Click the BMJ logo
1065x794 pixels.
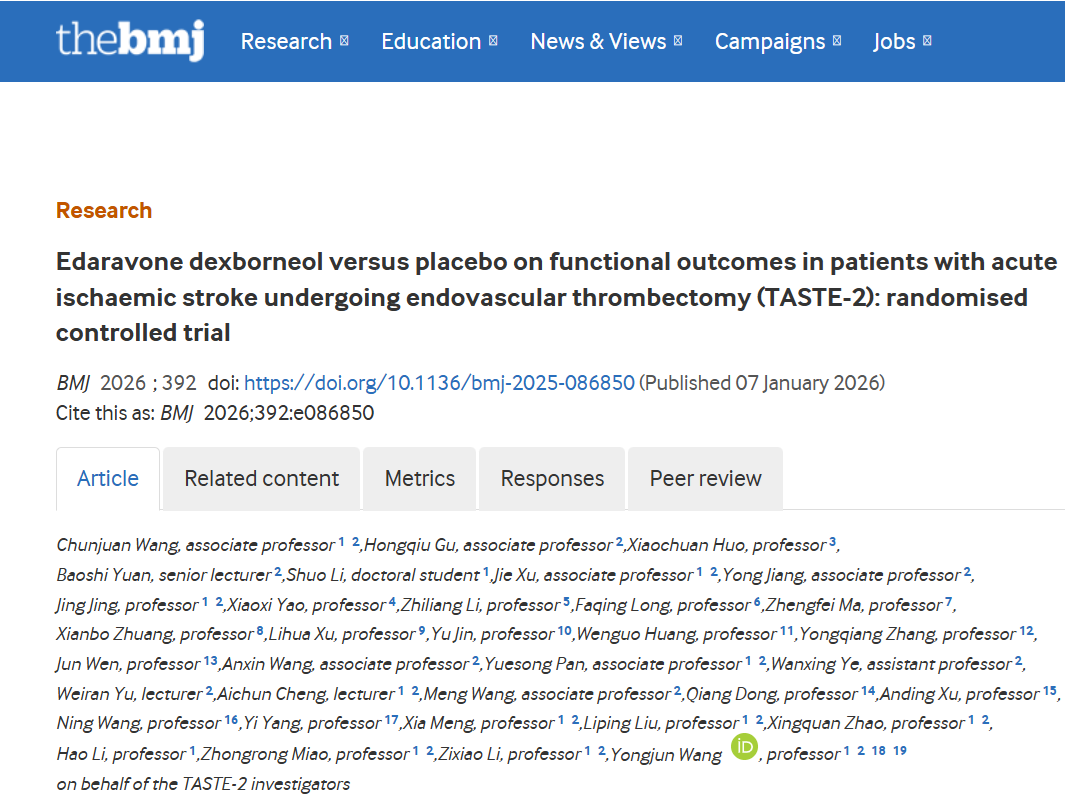point(130,41)
